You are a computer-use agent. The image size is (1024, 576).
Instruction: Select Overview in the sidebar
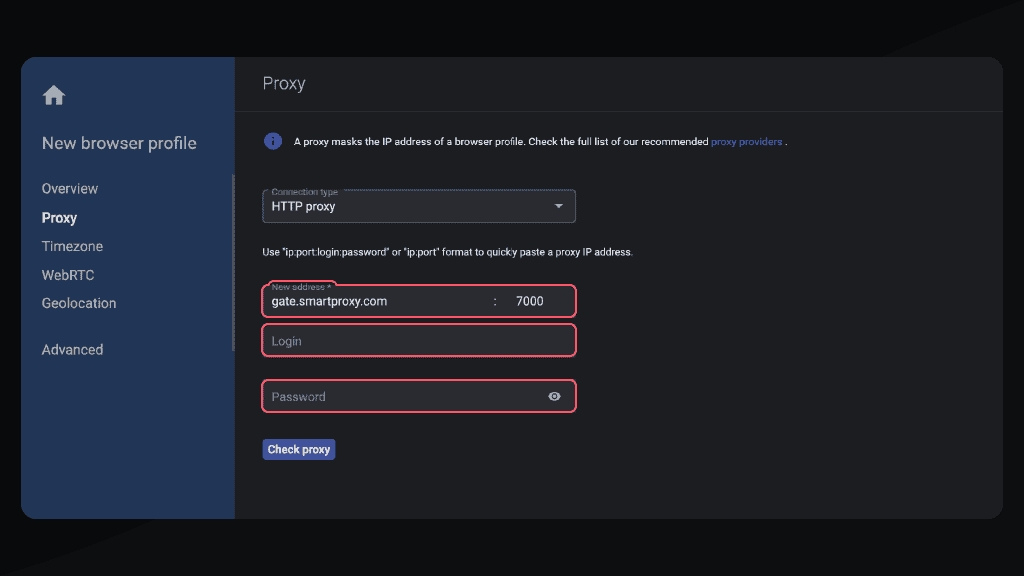pyautogui.click(x=70, y=188)
